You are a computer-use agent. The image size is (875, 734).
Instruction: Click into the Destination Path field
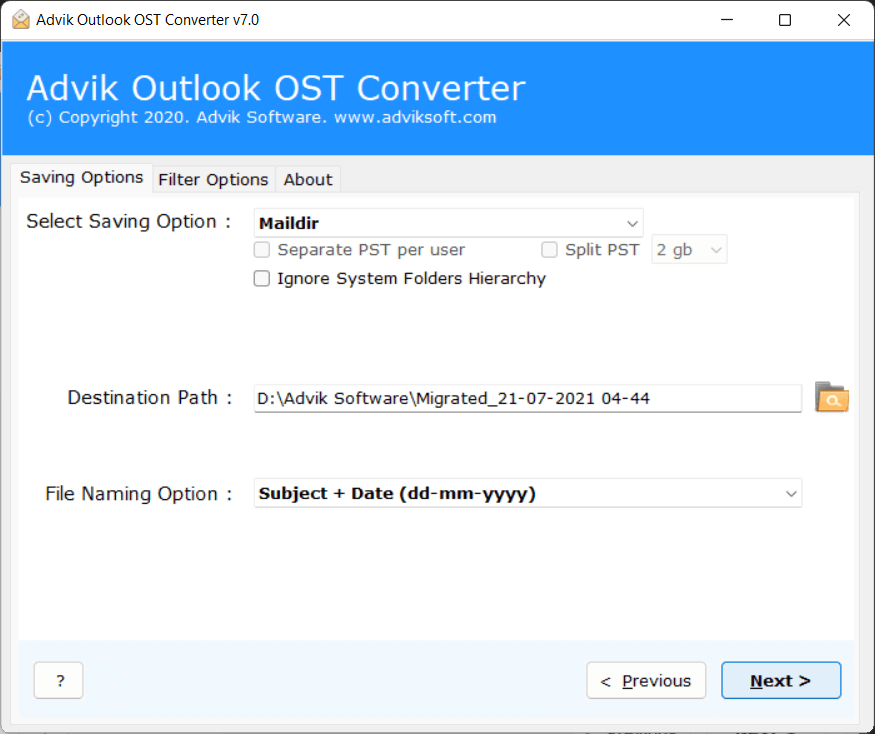[528, 399]
